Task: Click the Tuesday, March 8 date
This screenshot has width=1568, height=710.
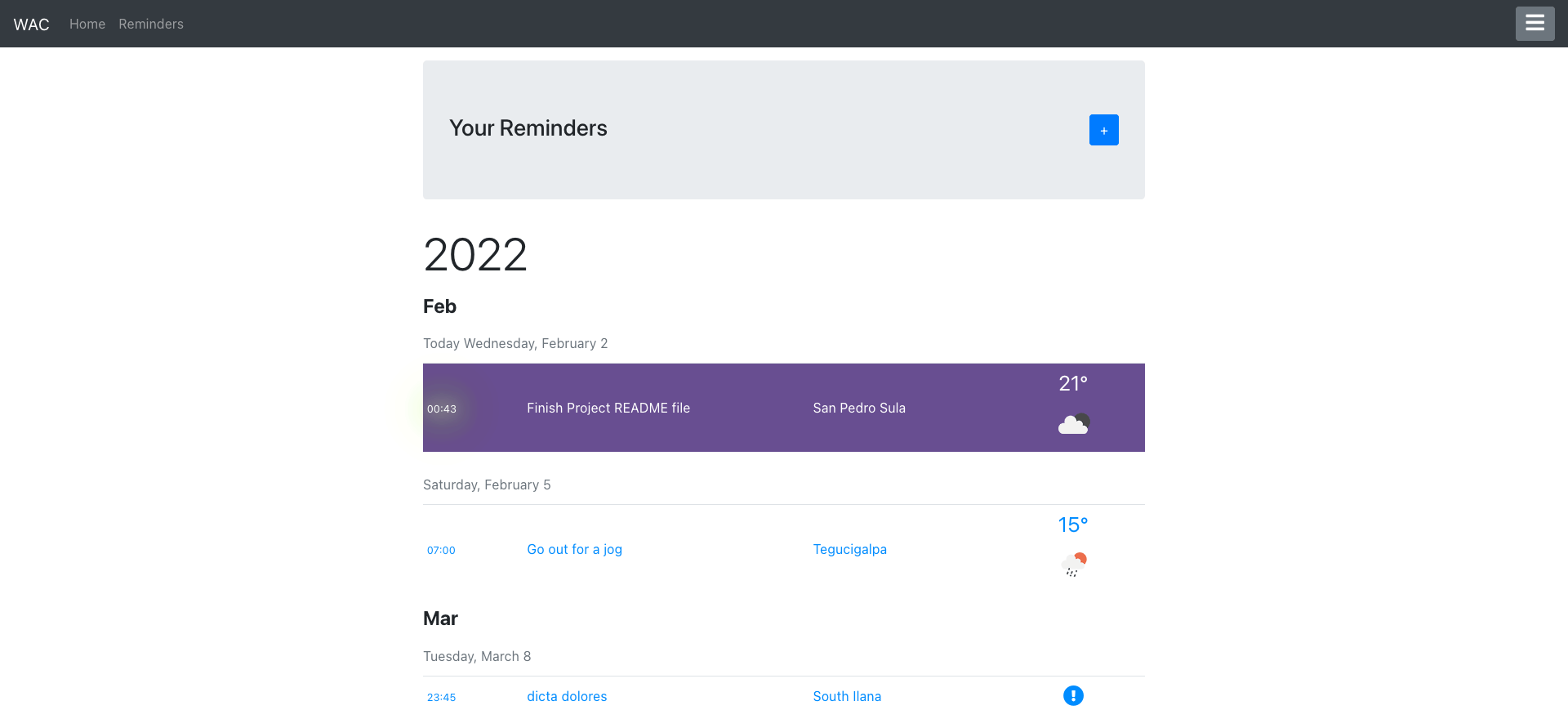Action: click(x=477, y=656)
